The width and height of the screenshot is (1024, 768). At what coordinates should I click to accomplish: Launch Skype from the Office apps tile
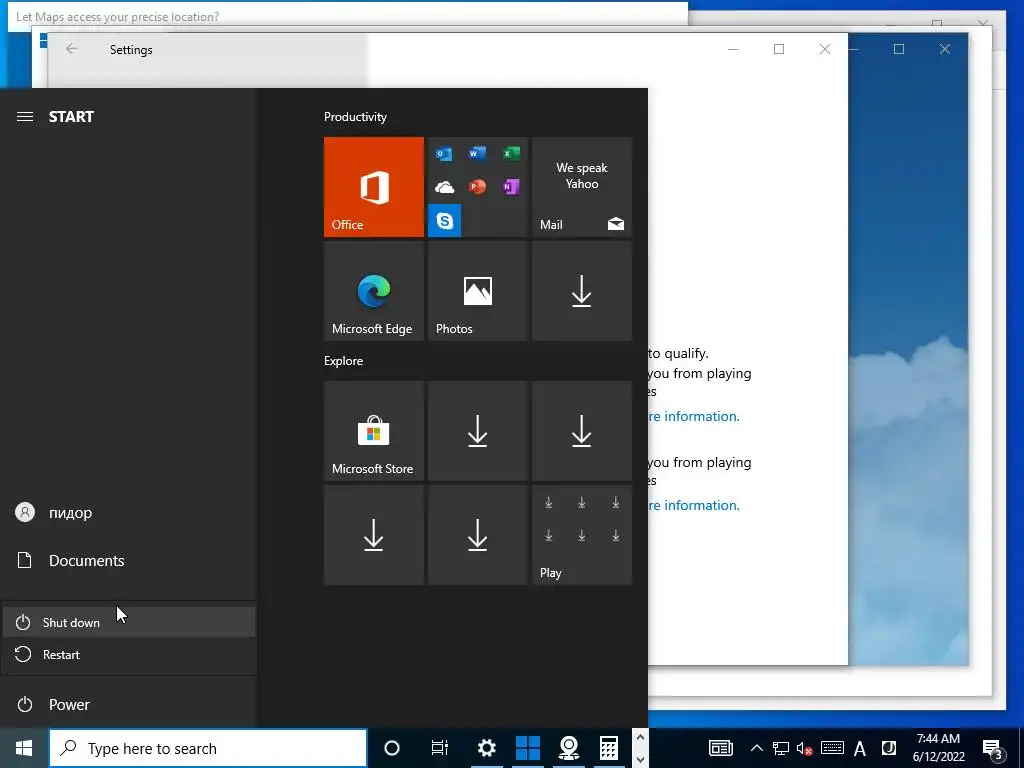[x=445, y=221]
